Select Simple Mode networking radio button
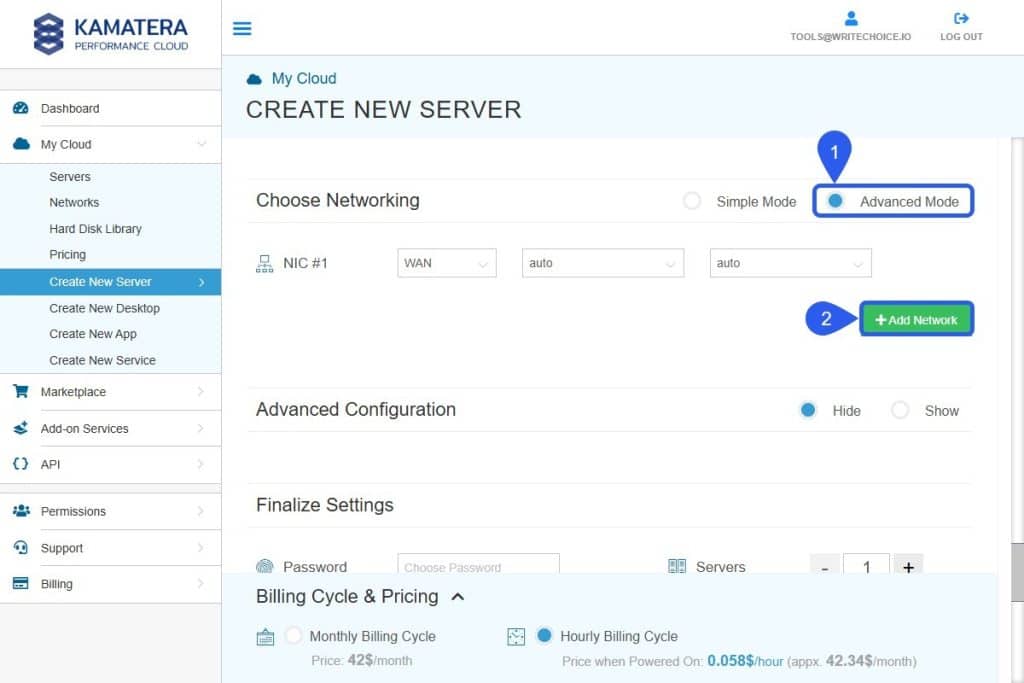Screen dimensions: 1024x683 click(692, 201)
